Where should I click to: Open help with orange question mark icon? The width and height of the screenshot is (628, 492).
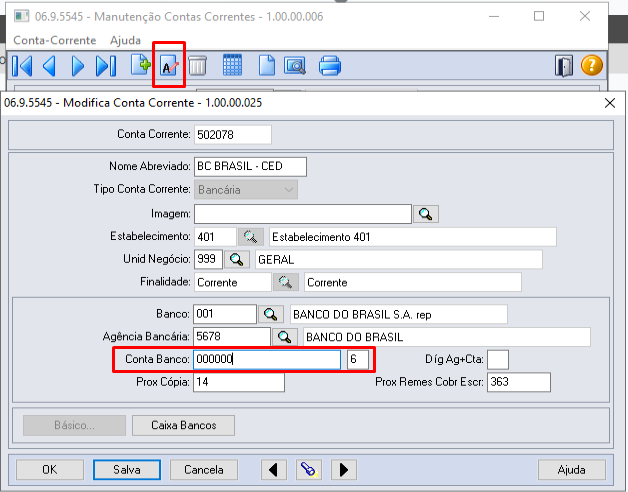tap(592, 65)
